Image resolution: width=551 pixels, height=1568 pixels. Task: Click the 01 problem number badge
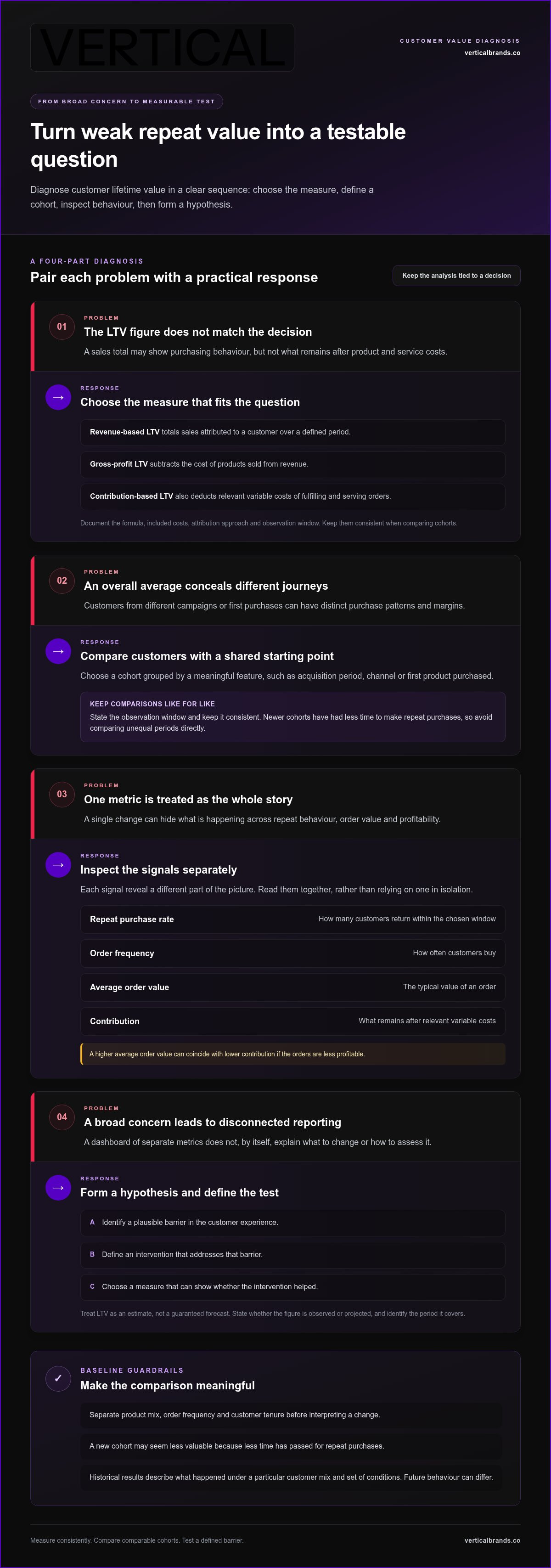62,327
